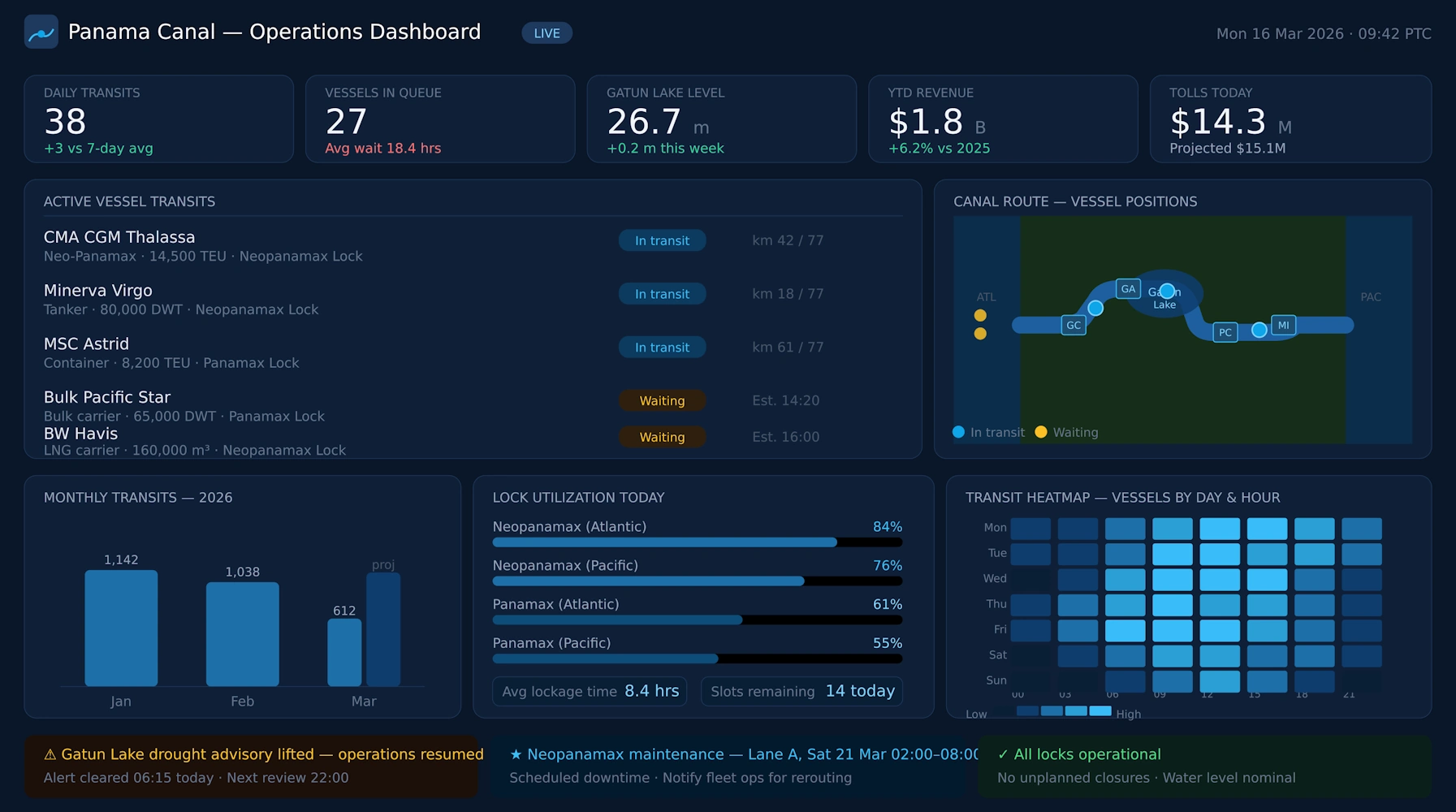Viewport: 1456px width, 812px height.
Task: Select the PC lock marker near the Pacific side
Action: click(1225, 332)
